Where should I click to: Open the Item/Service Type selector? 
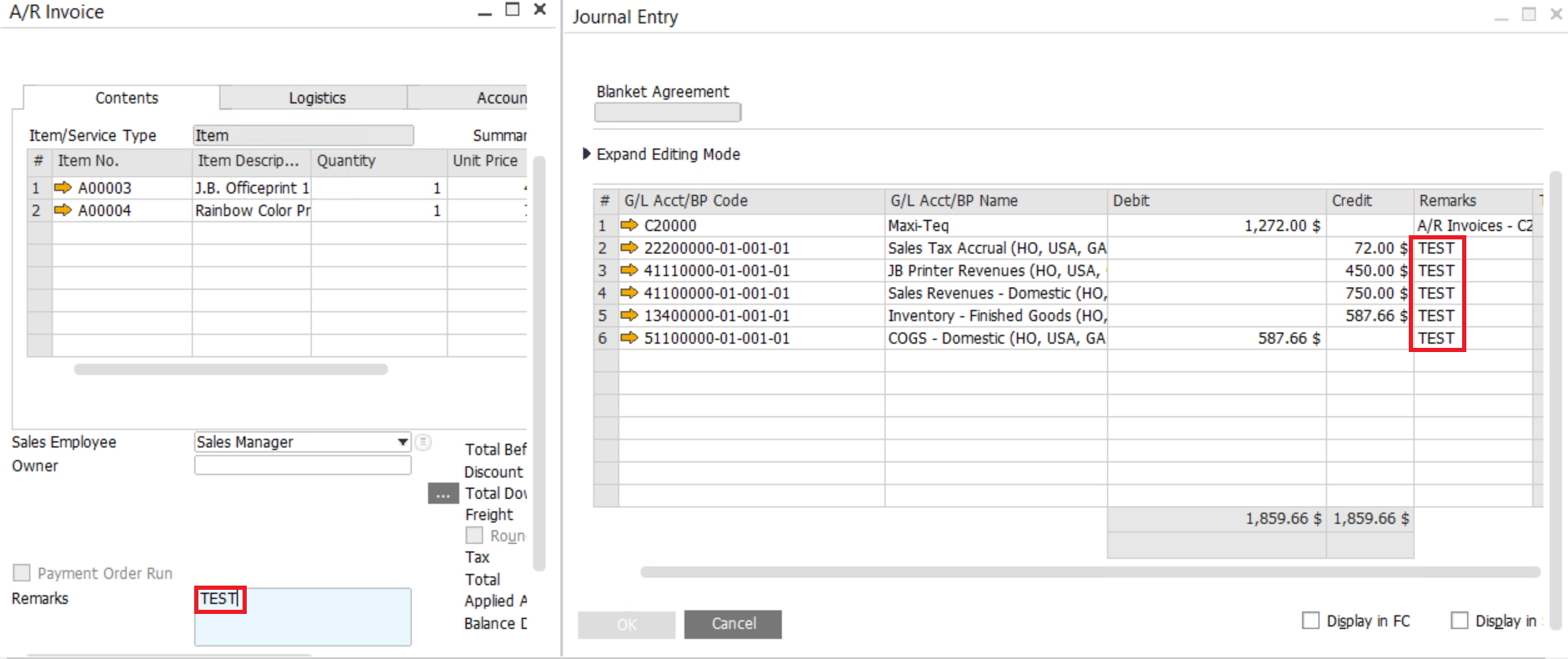pos(303,135)
